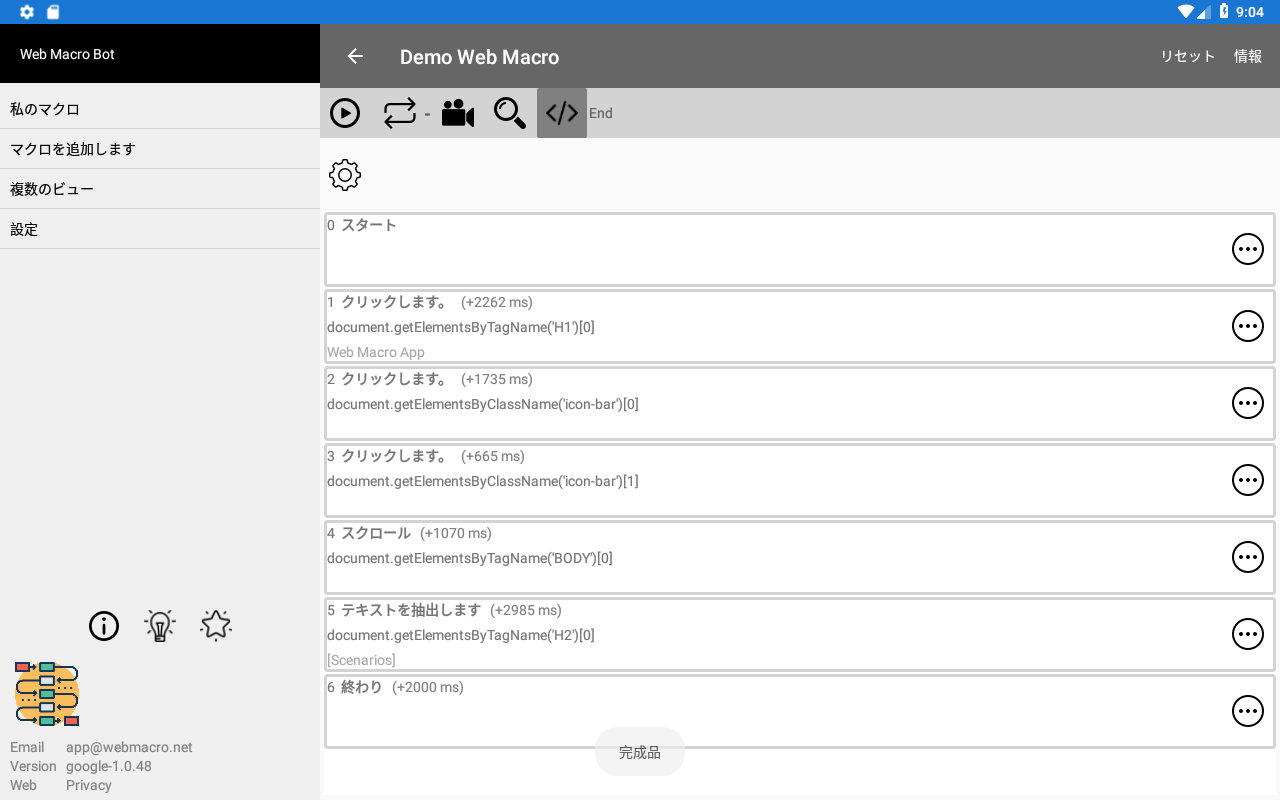Click 情報 in the top bar
Image resolution: width=1280 pixels, height=800 pixels.
point(1248,56)
